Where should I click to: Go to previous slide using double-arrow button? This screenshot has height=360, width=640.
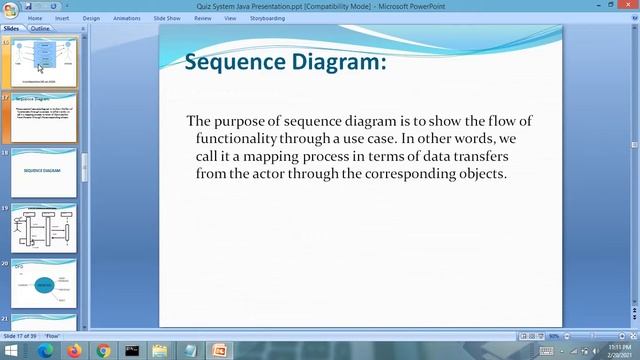click(634, 310)
